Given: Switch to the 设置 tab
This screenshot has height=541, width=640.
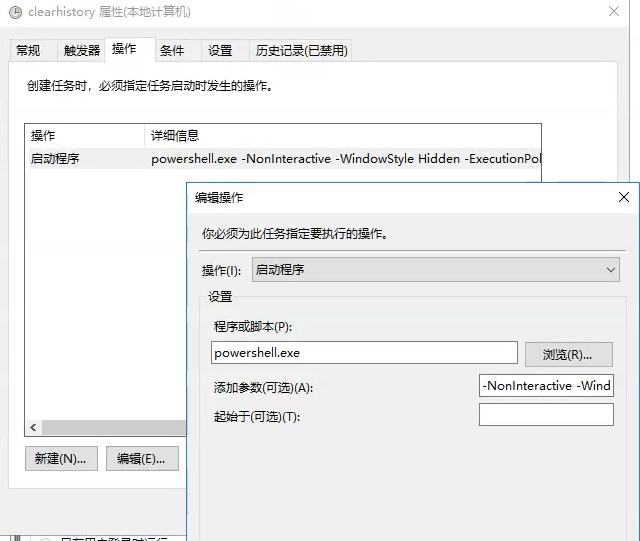Looking at the screenshot, I should [220, 51].
